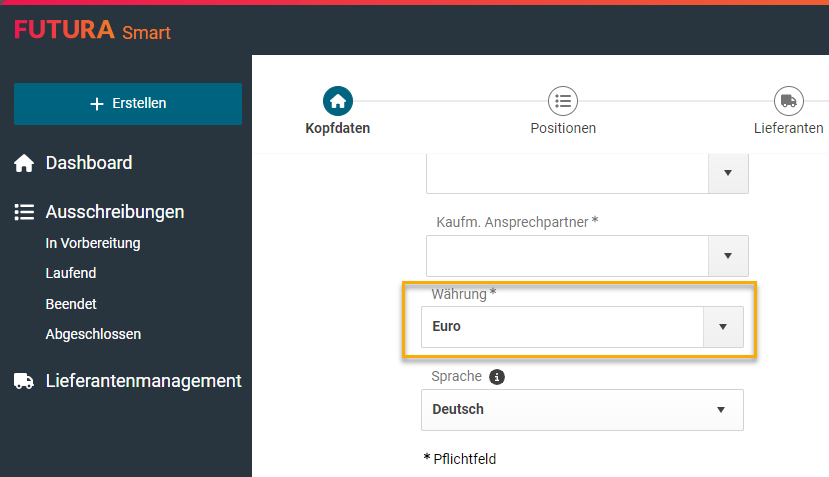This screenshot has width=829, height=477.
Task: Click the Positionen list step icon
Action: 563,100
